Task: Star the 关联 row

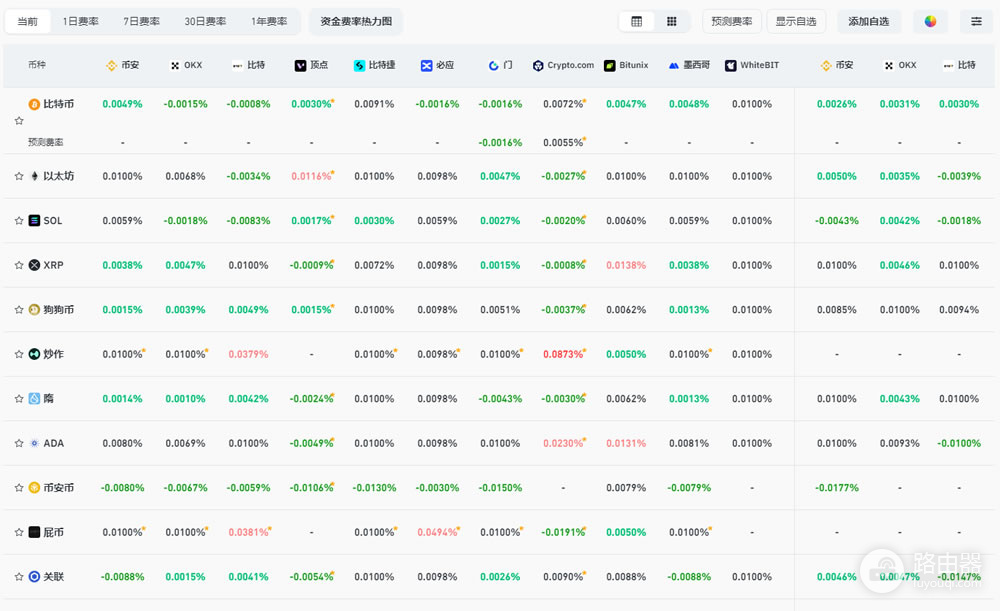Action: pyautogui.click(x=19, y=577)
